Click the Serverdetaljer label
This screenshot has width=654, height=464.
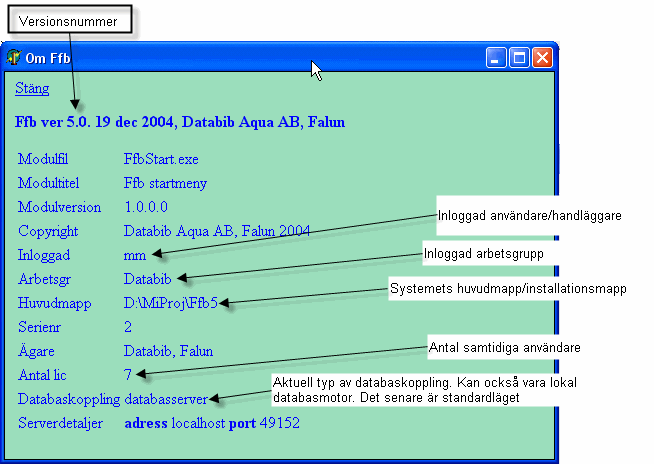60,423
